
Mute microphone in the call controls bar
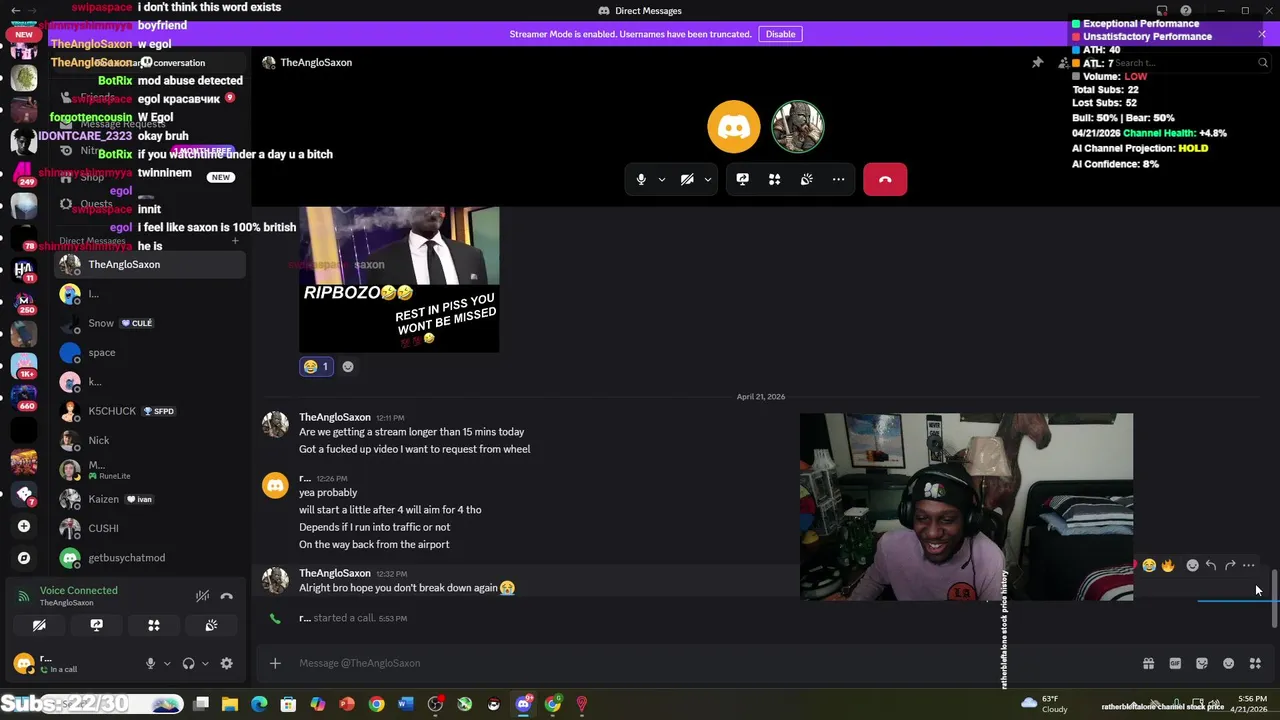(641, 179)
